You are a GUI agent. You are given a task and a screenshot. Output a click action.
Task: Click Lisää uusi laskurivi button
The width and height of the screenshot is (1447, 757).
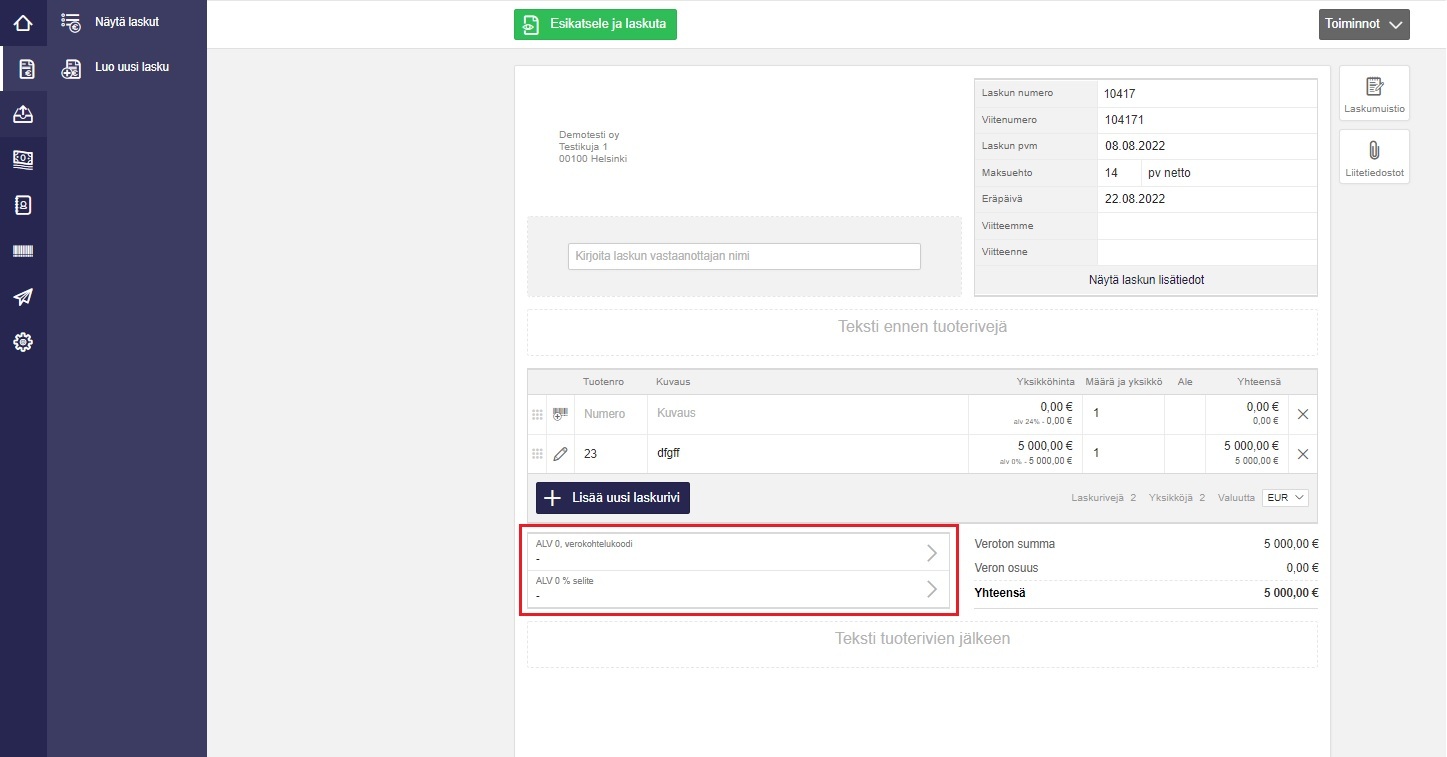click(x=613, y=498)
